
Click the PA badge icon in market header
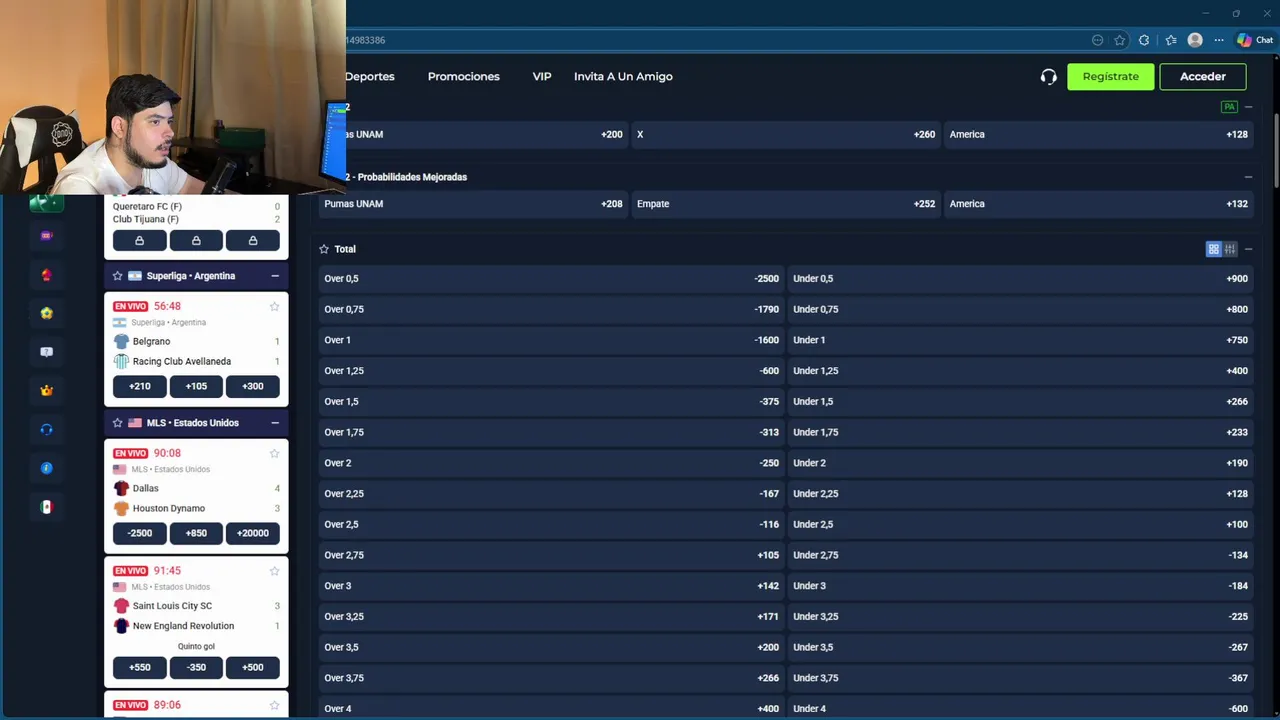[1229, 107]
